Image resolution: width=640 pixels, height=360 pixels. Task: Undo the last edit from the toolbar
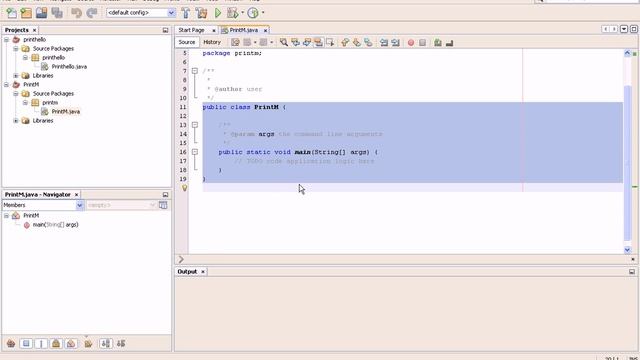(76, 13)
